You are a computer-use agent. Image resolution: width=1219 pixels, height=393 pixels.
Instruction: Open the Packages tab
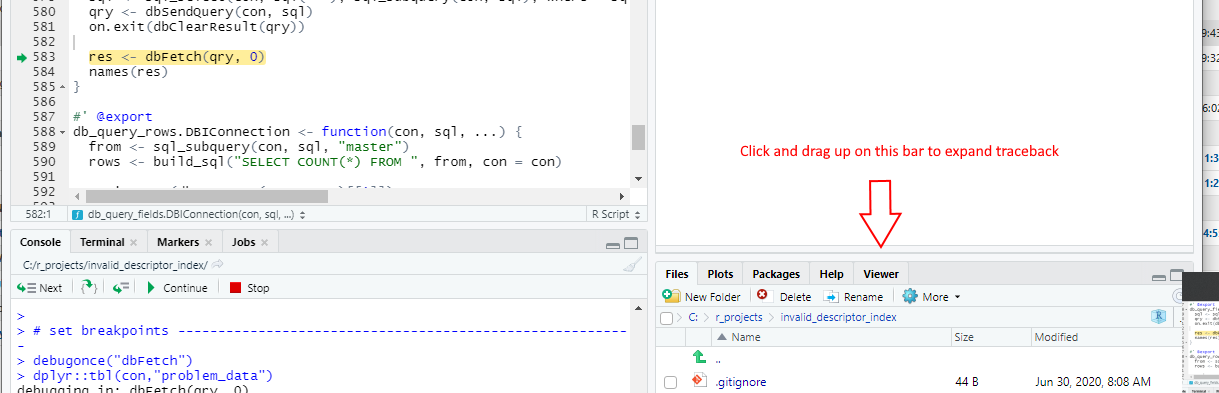click(x=776, y=274)
